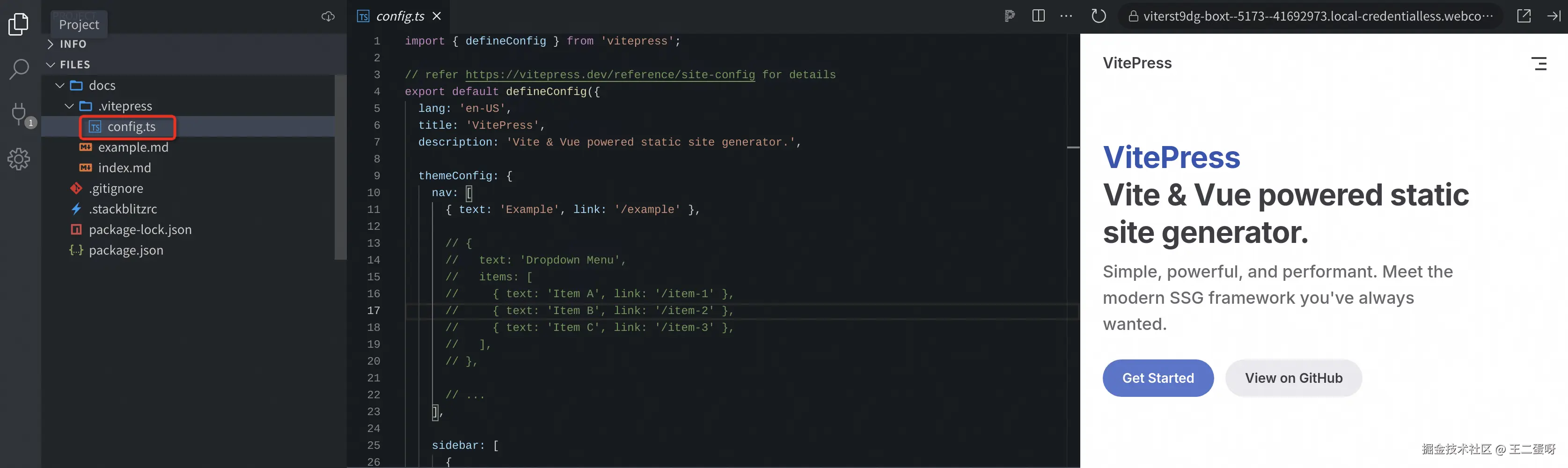Open the editor more actions ellipsis menu
Viewport: 1568px width, 468px height.
[x=1066, y=16]
